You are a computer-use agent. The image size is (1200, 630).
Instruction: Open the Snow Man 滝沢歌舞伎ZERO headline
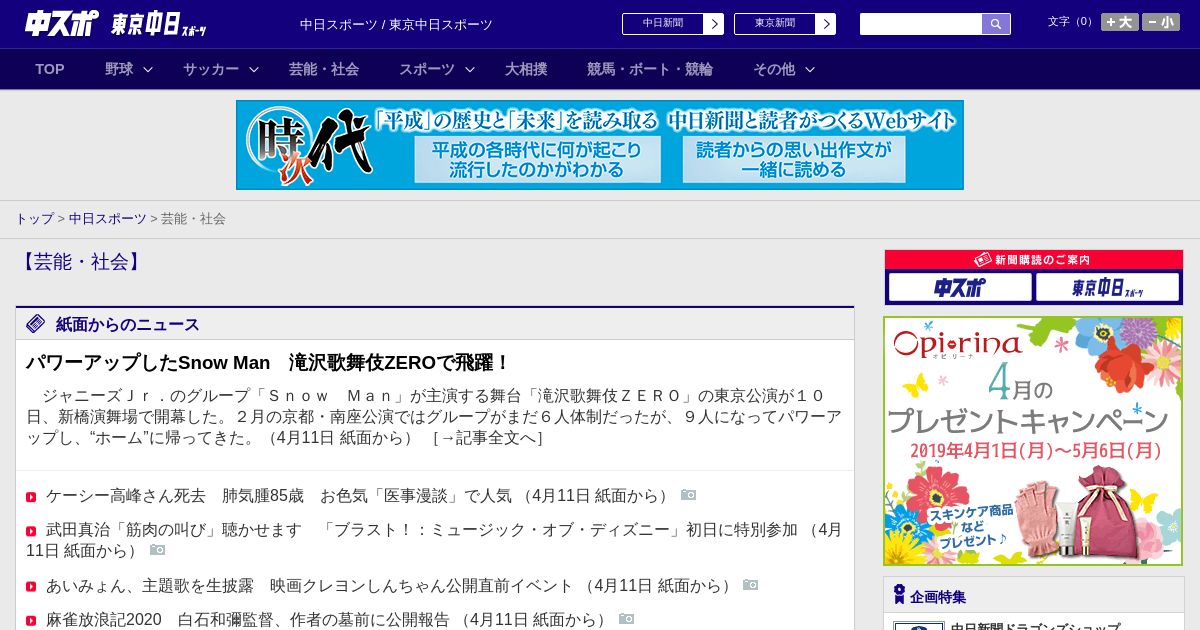coord(268,363)
